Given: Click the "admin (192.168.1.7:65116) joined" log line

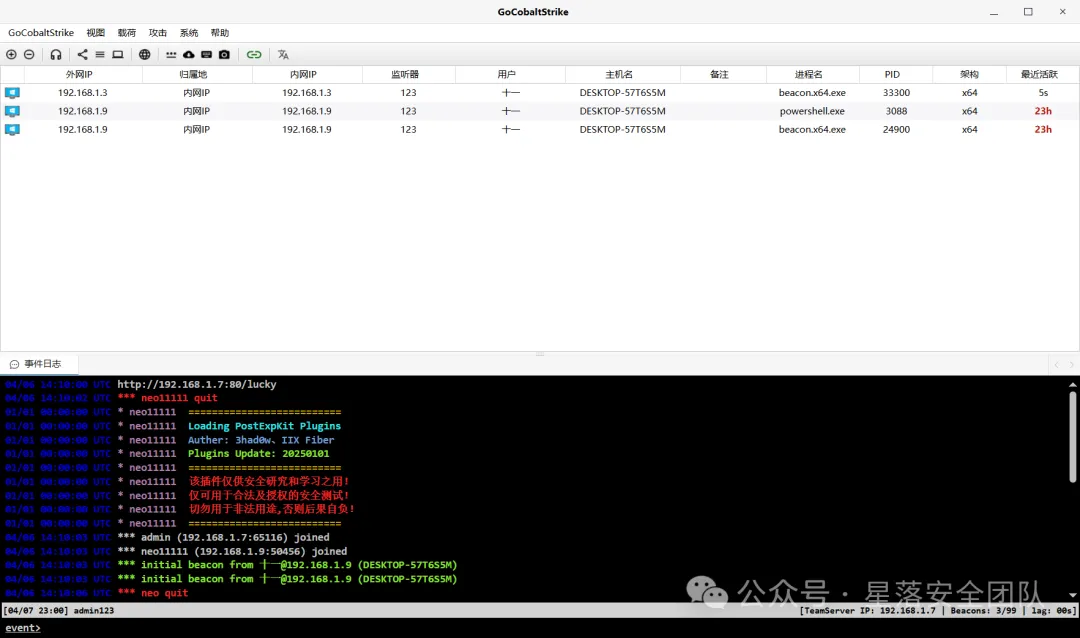Looking at the screenshot, I should (235, 537).
